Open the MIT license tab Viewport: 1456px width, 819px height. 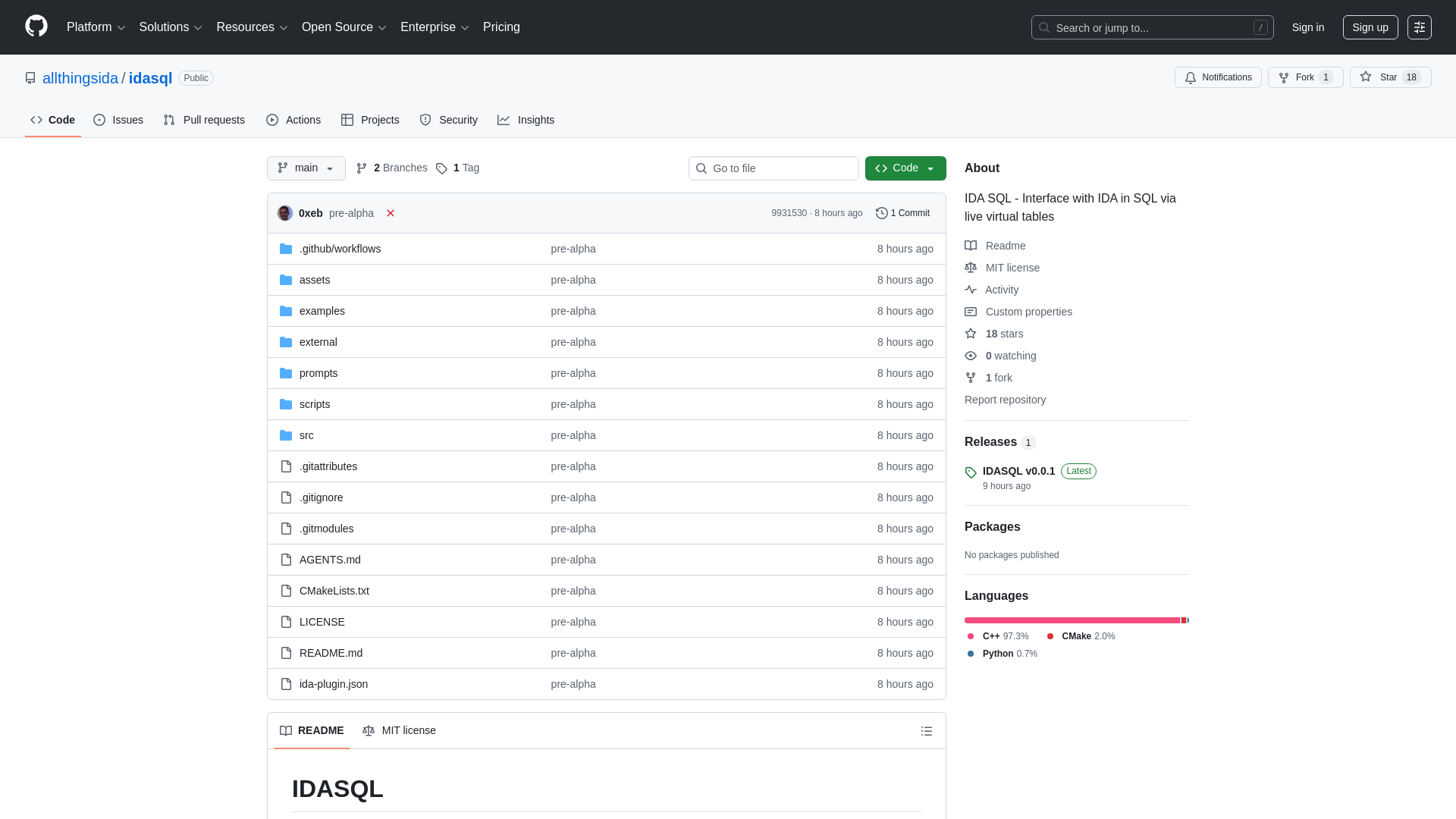coord(400,730)
